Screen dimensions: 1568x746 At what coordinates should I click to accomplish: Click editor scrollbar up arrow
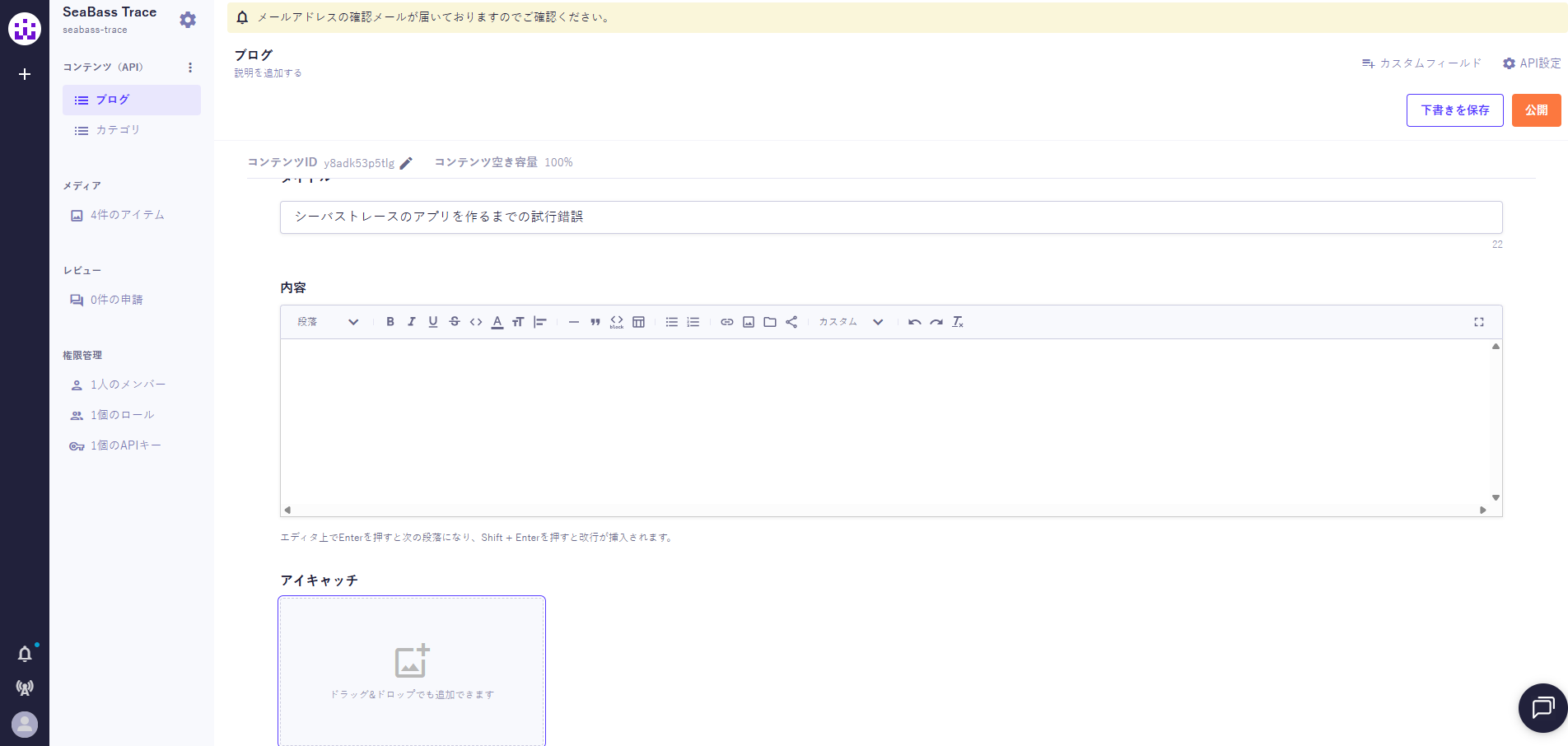[1496, 347]
